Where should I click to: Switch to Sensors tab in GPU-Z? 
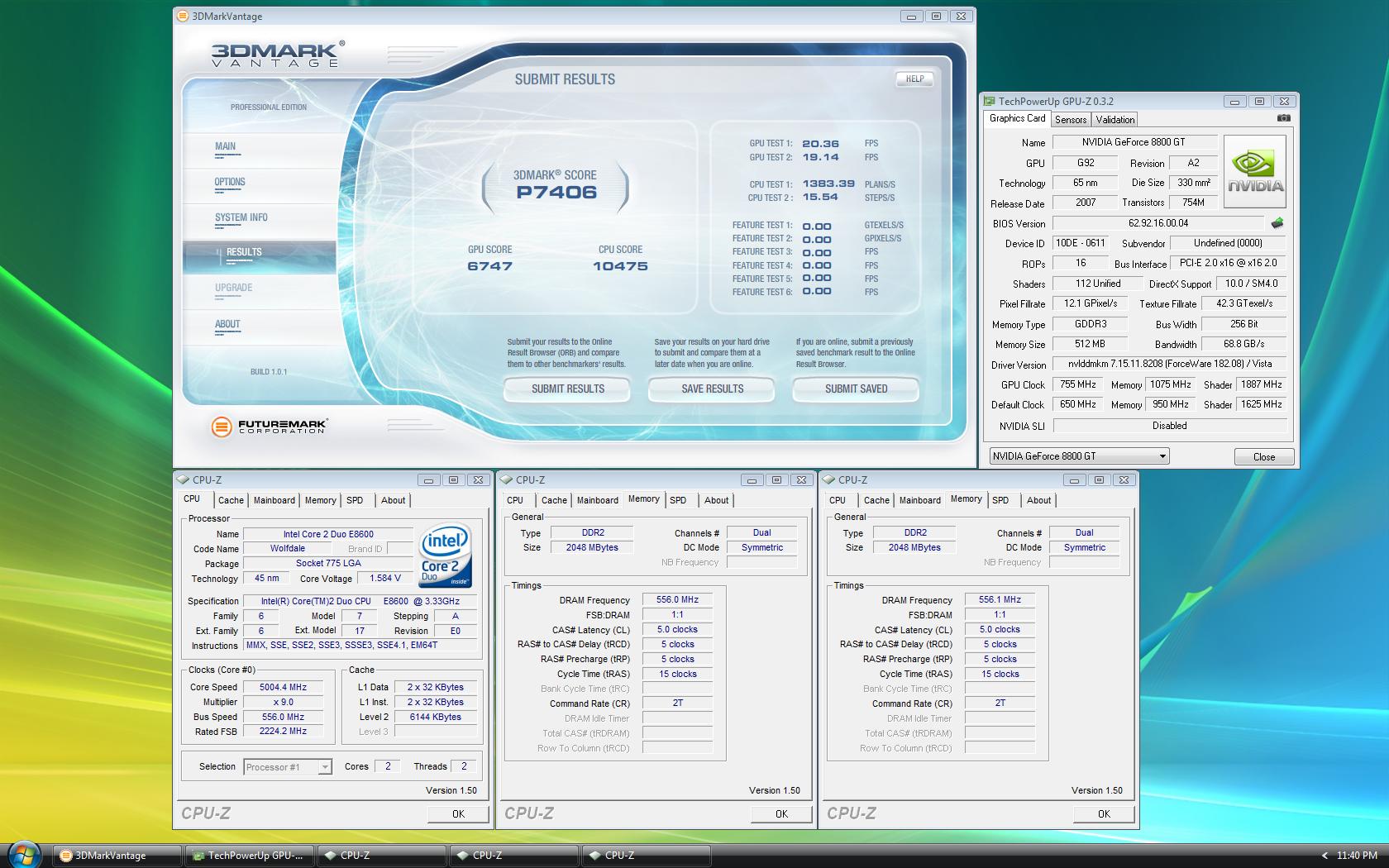1071,120
